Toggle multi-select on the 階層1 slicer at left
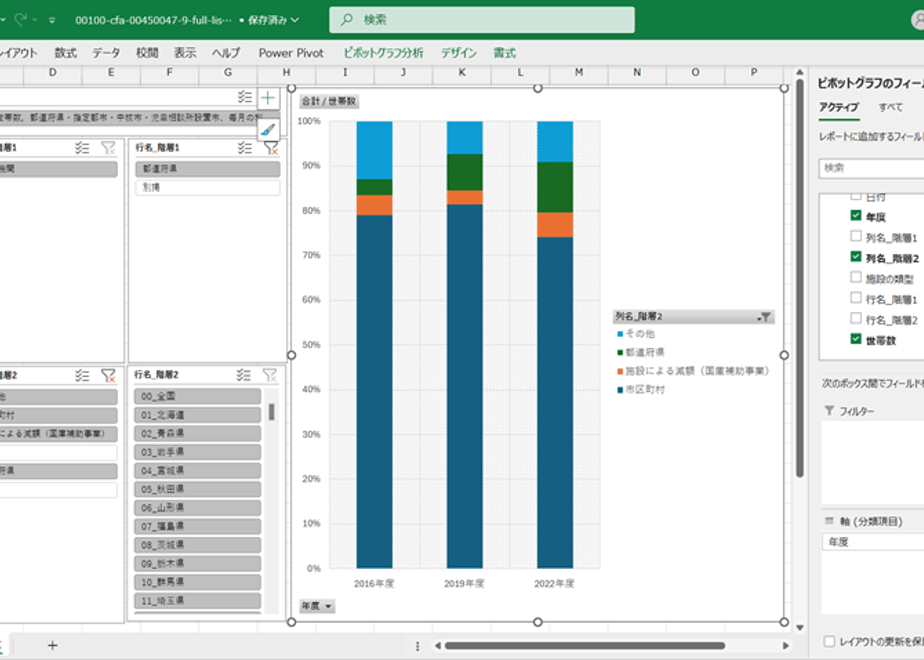This screenshot has height=660, width=924. (82, 148)
